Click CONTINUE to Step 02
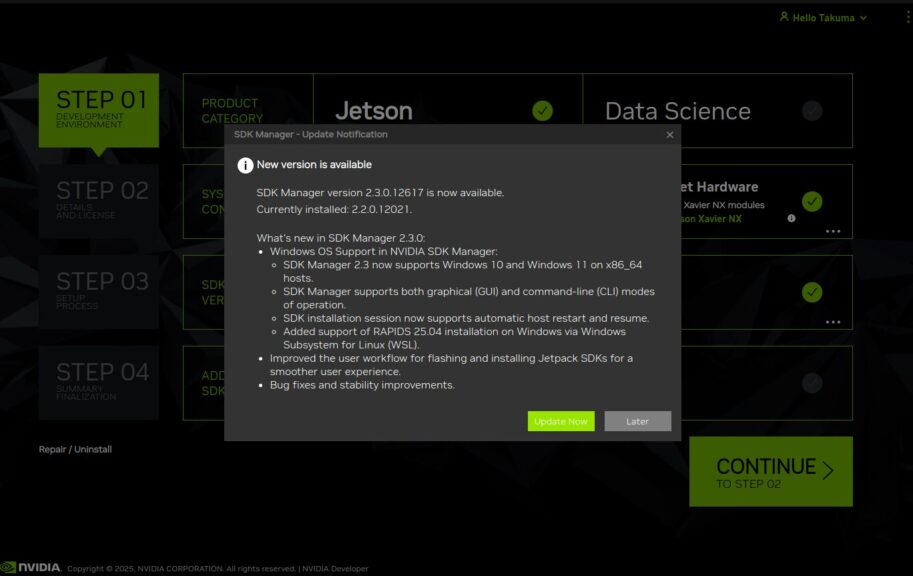The width and height of the screenshot is (913, 576). click(x=771, y=472)
